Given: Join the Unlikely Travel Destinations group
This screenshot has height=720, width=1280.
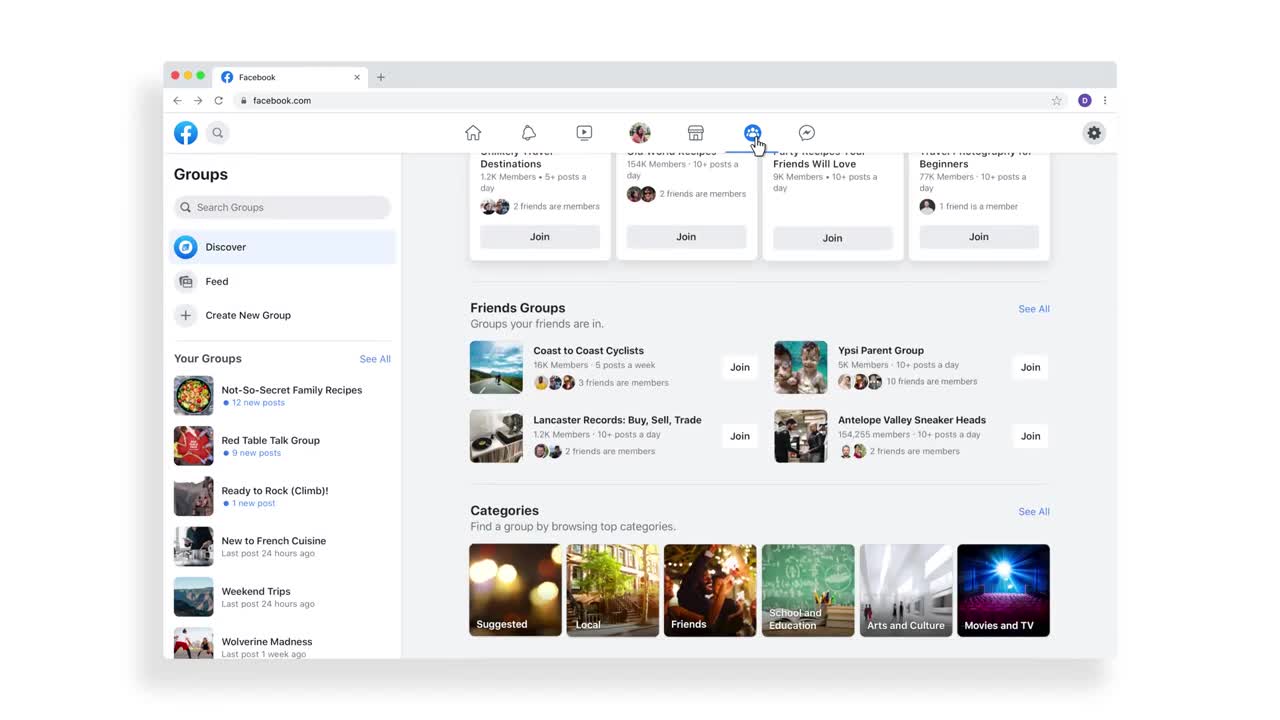Looking at the screenshot, I should point(540,237).
